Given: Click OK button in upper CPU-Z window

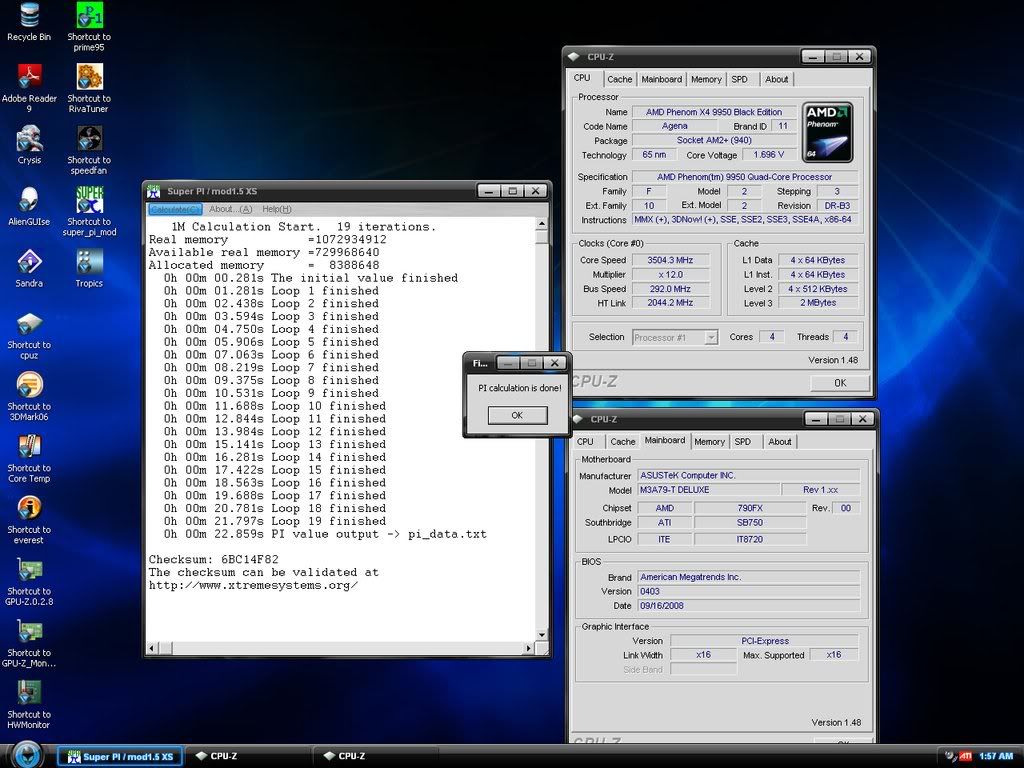Looking at the screenshot, I should pos(840,383).
